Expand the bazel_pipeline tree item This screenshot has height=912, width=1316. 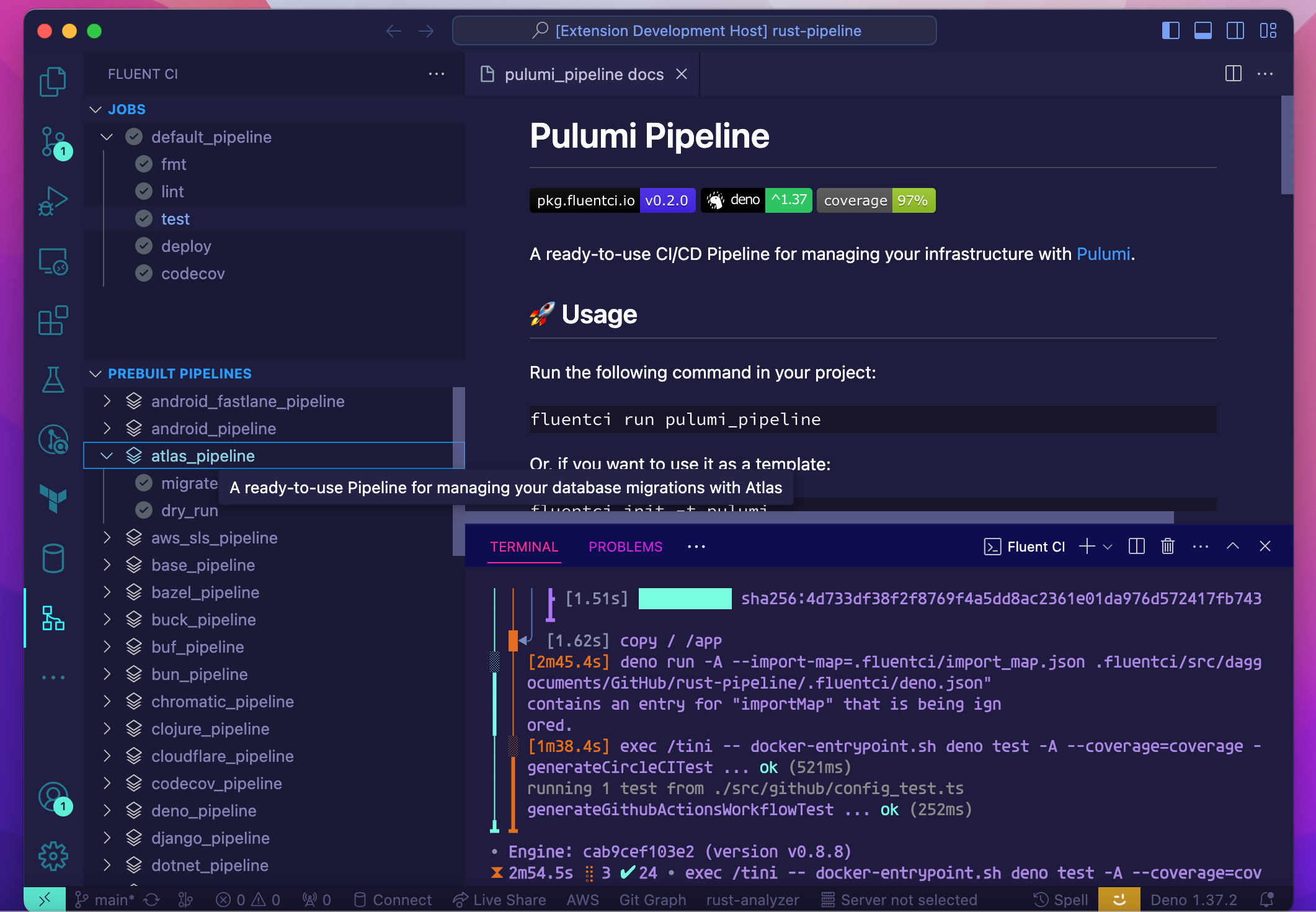coord(107,592)
